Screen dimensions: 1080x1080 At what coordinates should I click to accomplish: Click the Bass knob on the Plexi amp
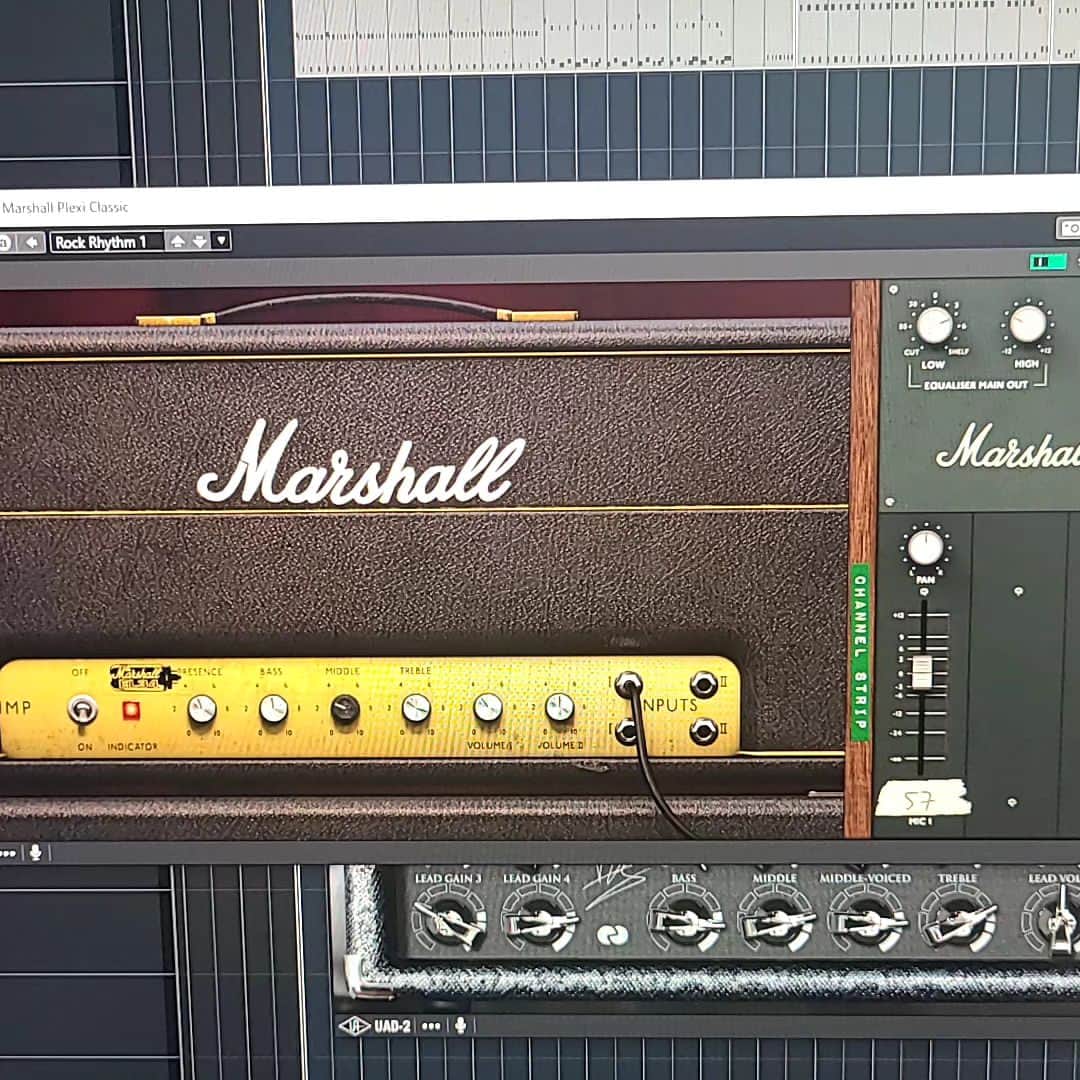[273, 709]
